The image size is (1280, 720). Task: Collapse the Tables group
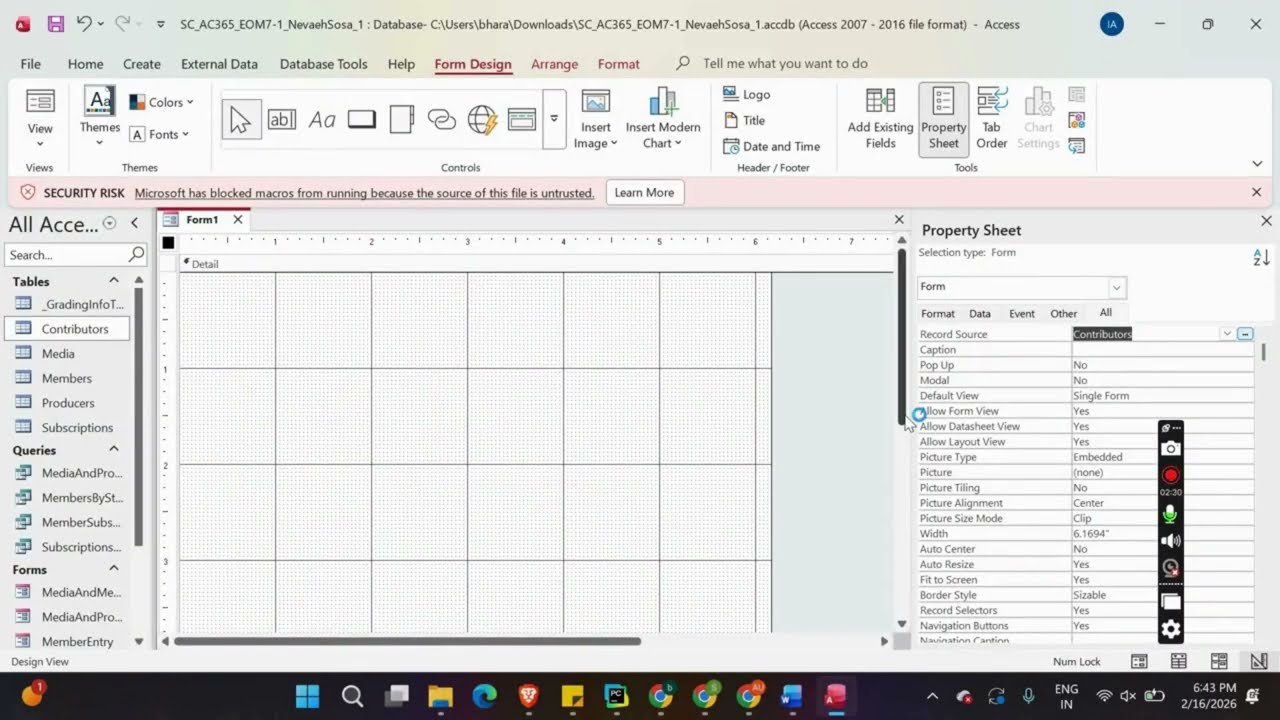[113, 281]
